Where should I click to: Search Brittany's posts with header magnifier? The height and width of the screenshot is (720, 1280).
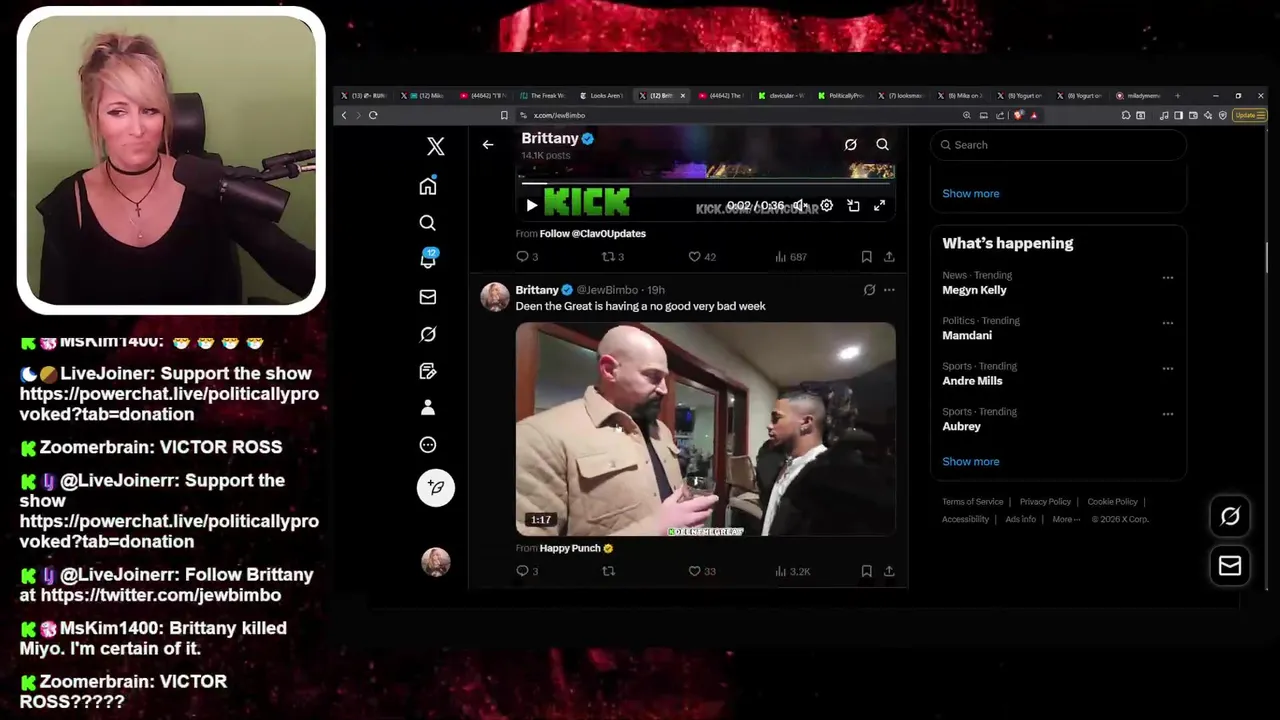(883, 145)
